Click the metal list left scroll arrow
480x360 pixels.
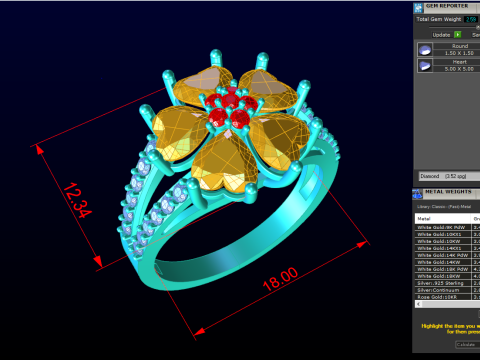418,304
